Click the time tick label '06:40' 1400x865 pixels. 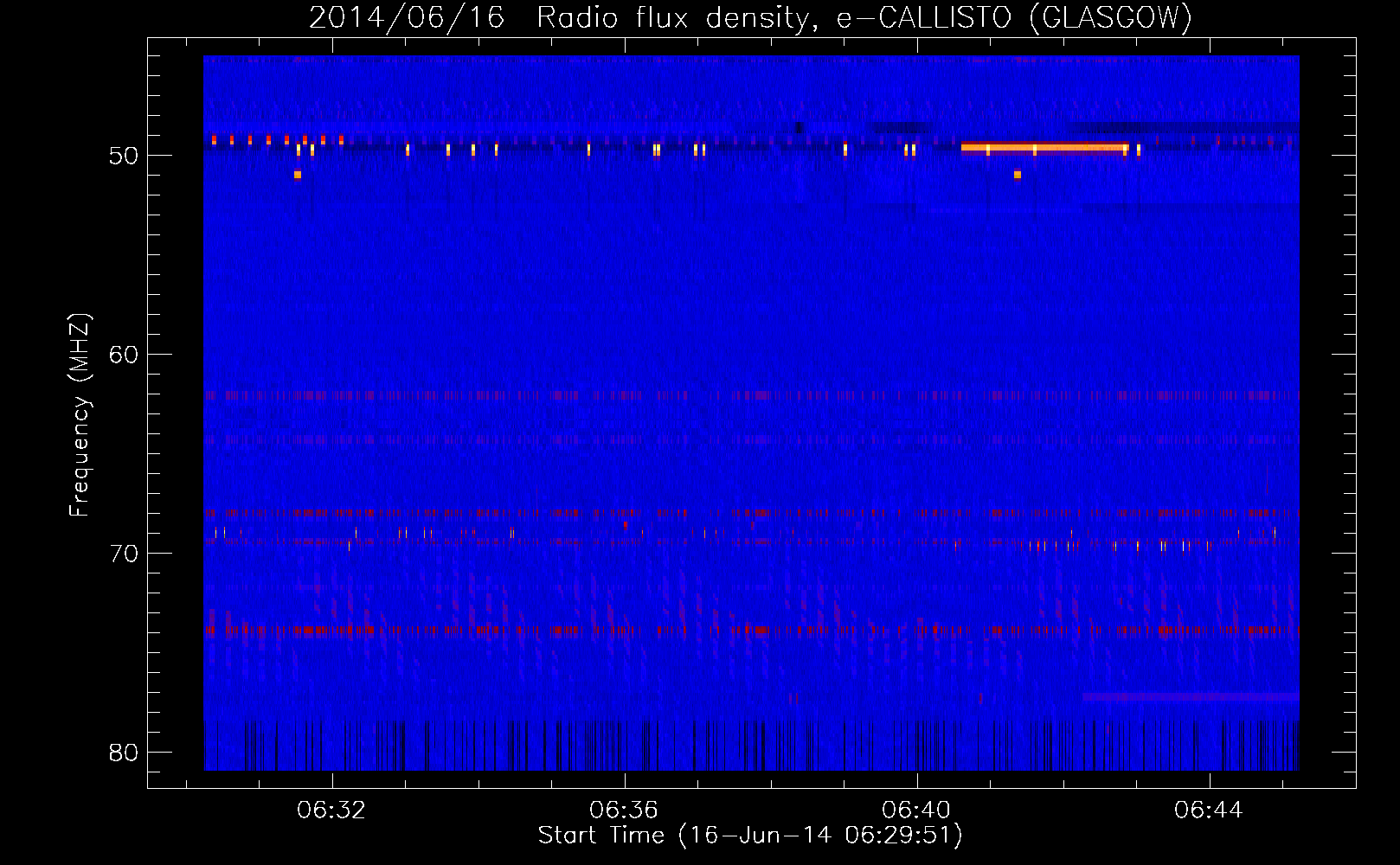(x=916, y=811)
